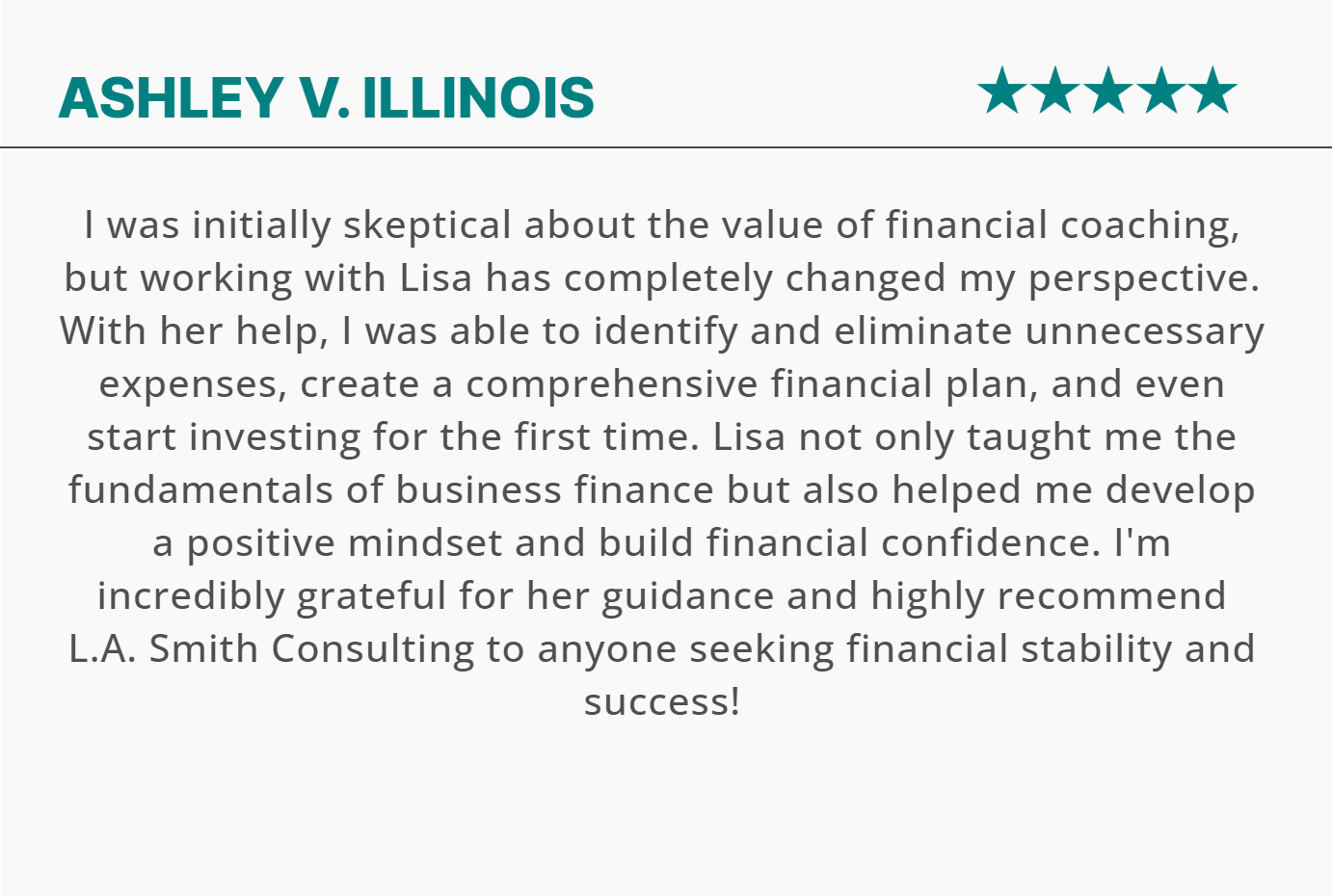Click the 'L.A. Smith Consulting' text
Screen dimensions: 1332x896
[272, 649]
